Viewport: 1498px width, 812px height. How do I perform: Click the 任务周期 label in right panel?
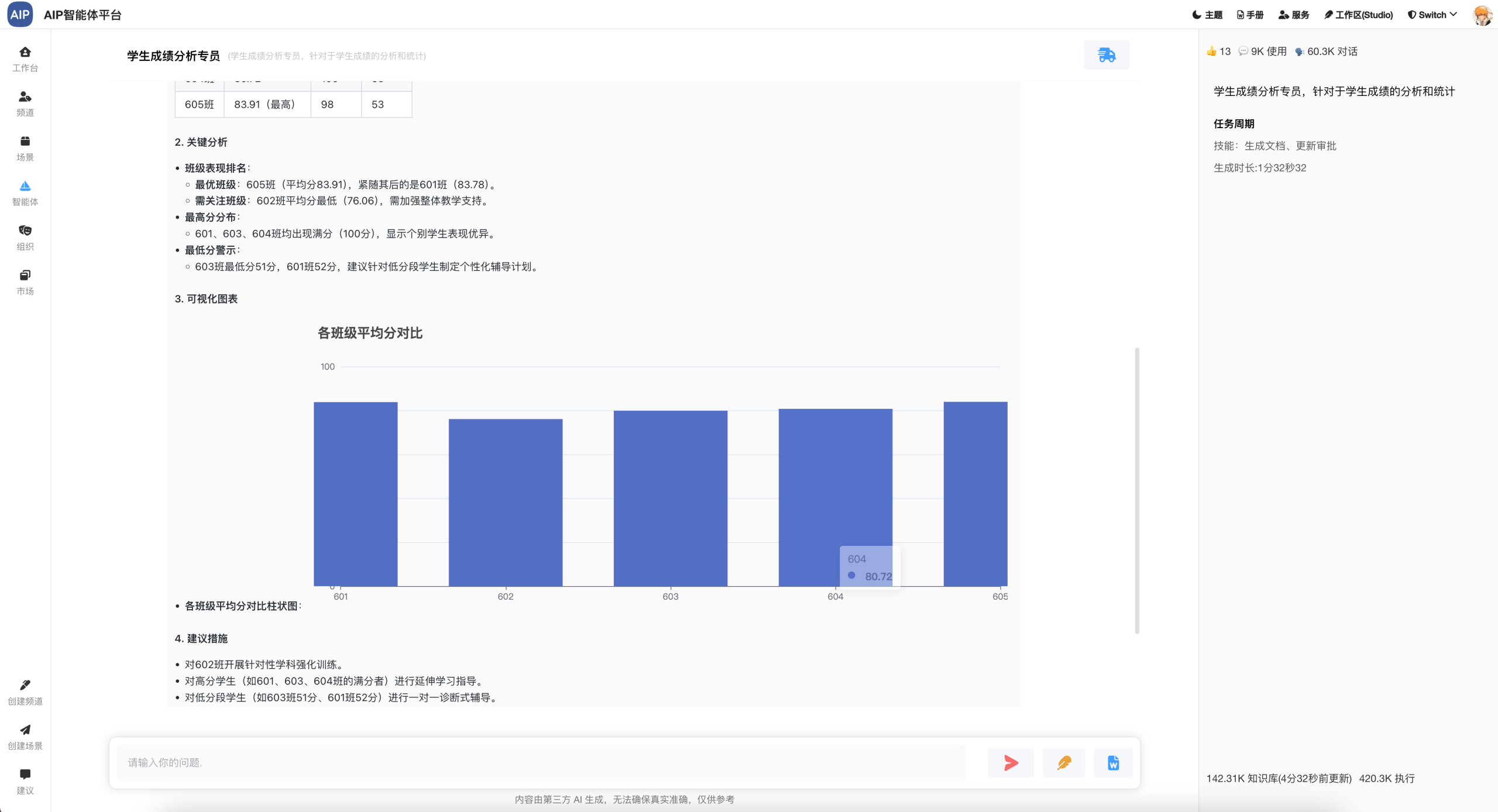(x=1234, y=123)
